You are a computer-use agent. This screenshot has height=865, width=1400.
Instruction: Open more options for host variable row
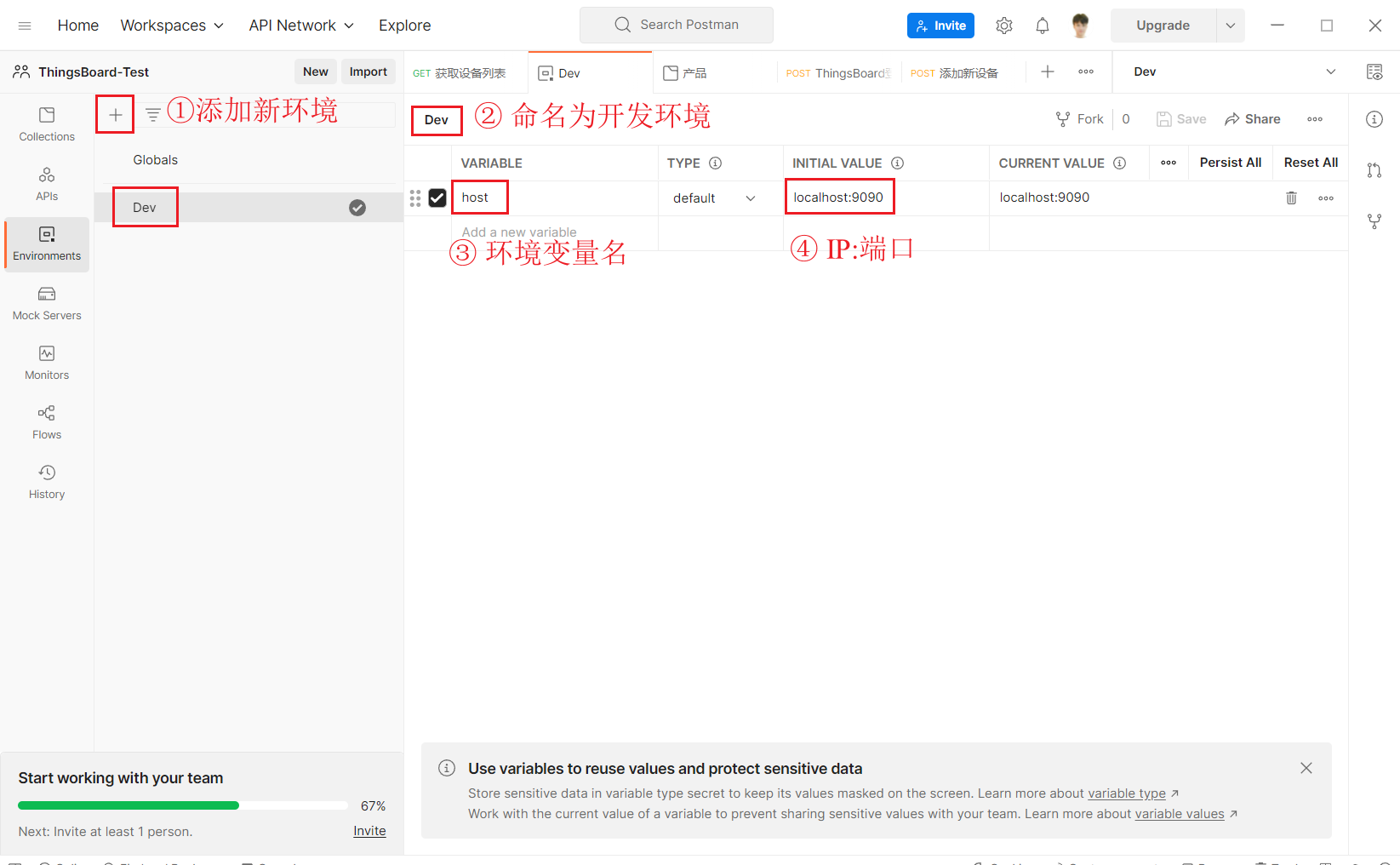click(1326, 198)
